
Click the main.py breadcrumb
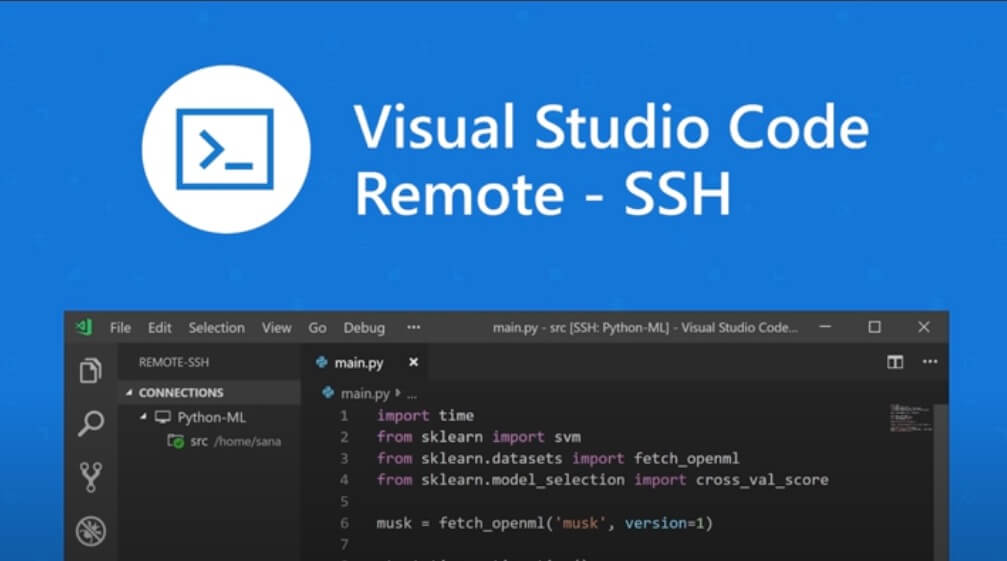tap(365, 393)
